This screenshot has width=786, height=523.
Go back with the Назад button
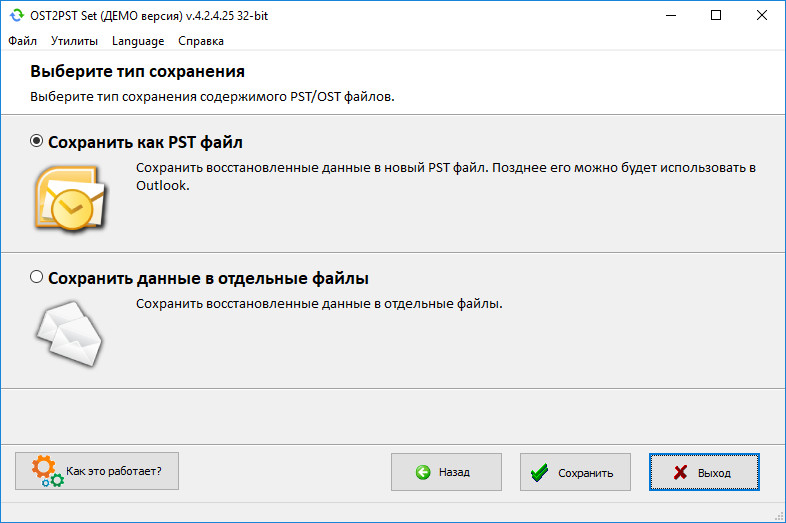point(446,472)
